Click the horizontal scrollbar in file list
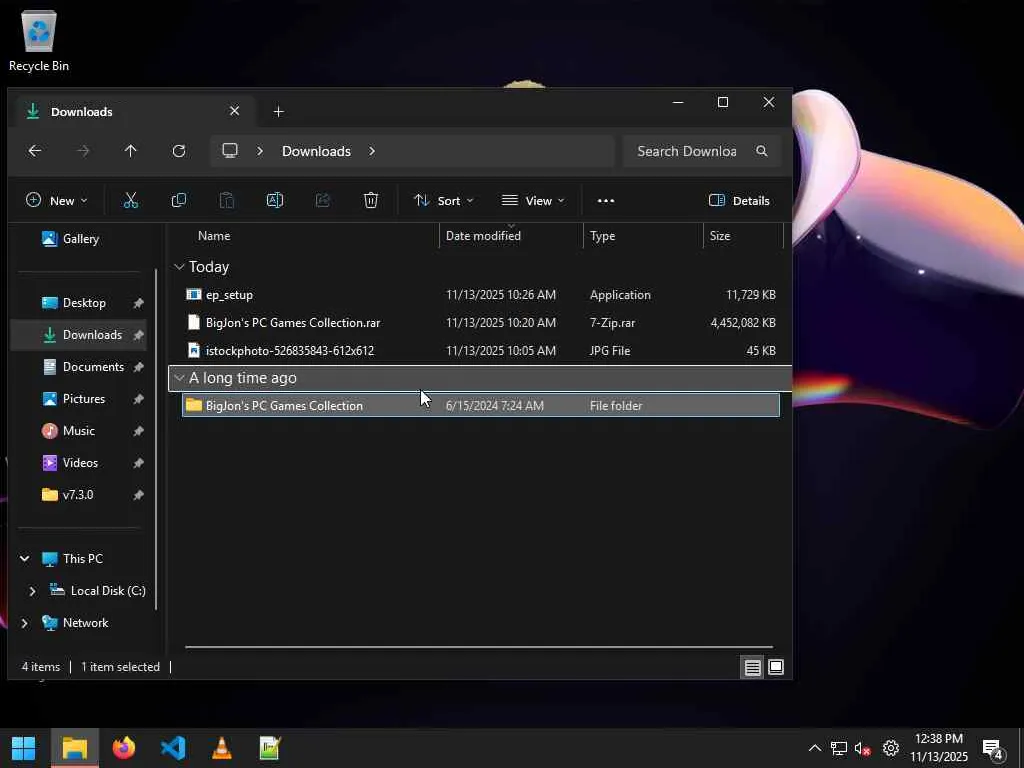The image size is (1024, 768). pos(479,647)
